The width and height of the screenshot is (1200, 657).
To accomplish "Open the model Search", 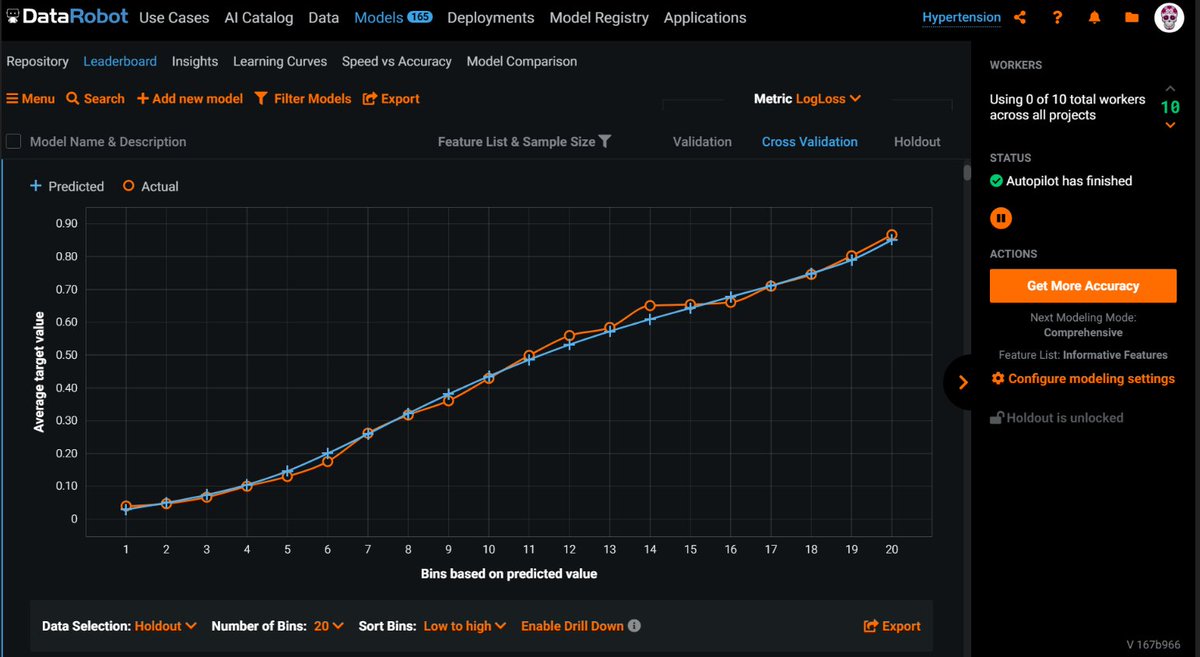I will 95,99.
